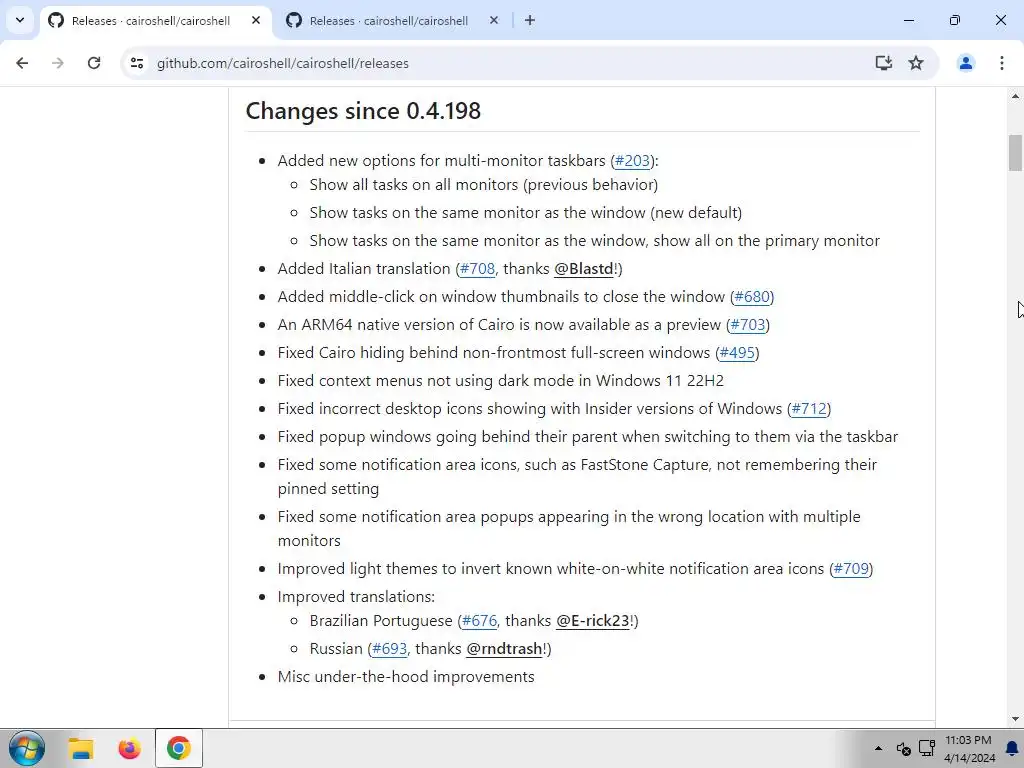This screenshot has height=768, width=1024.
Task: Open @Blastd user profile link
Action: (584, 268)
